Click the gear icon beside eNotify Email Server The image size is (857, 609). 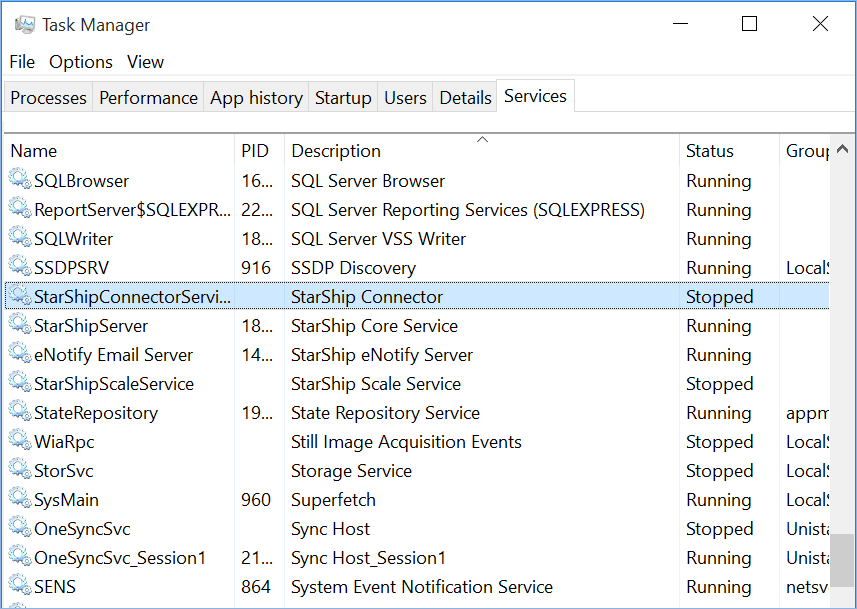tap(20, 353)
